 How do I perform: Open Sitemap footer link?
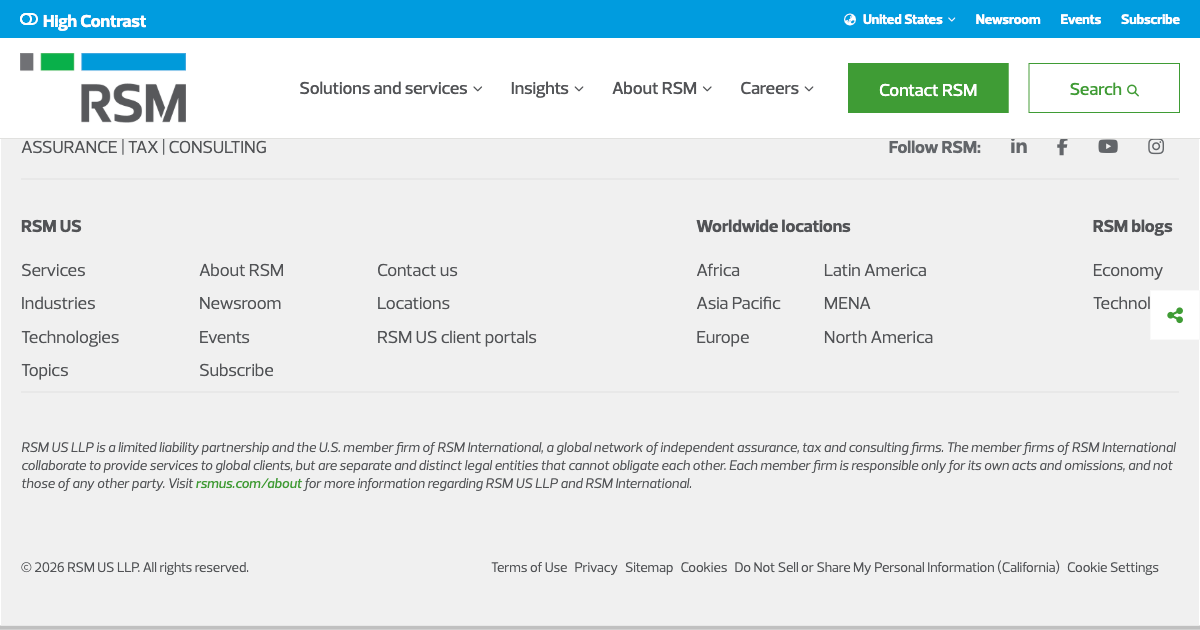click(x=649, y=567)
